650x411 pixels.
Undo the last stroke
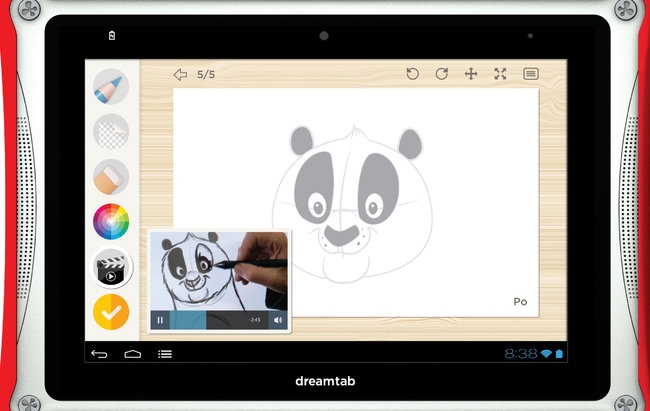pyautogui.click(x=412, y=75)
